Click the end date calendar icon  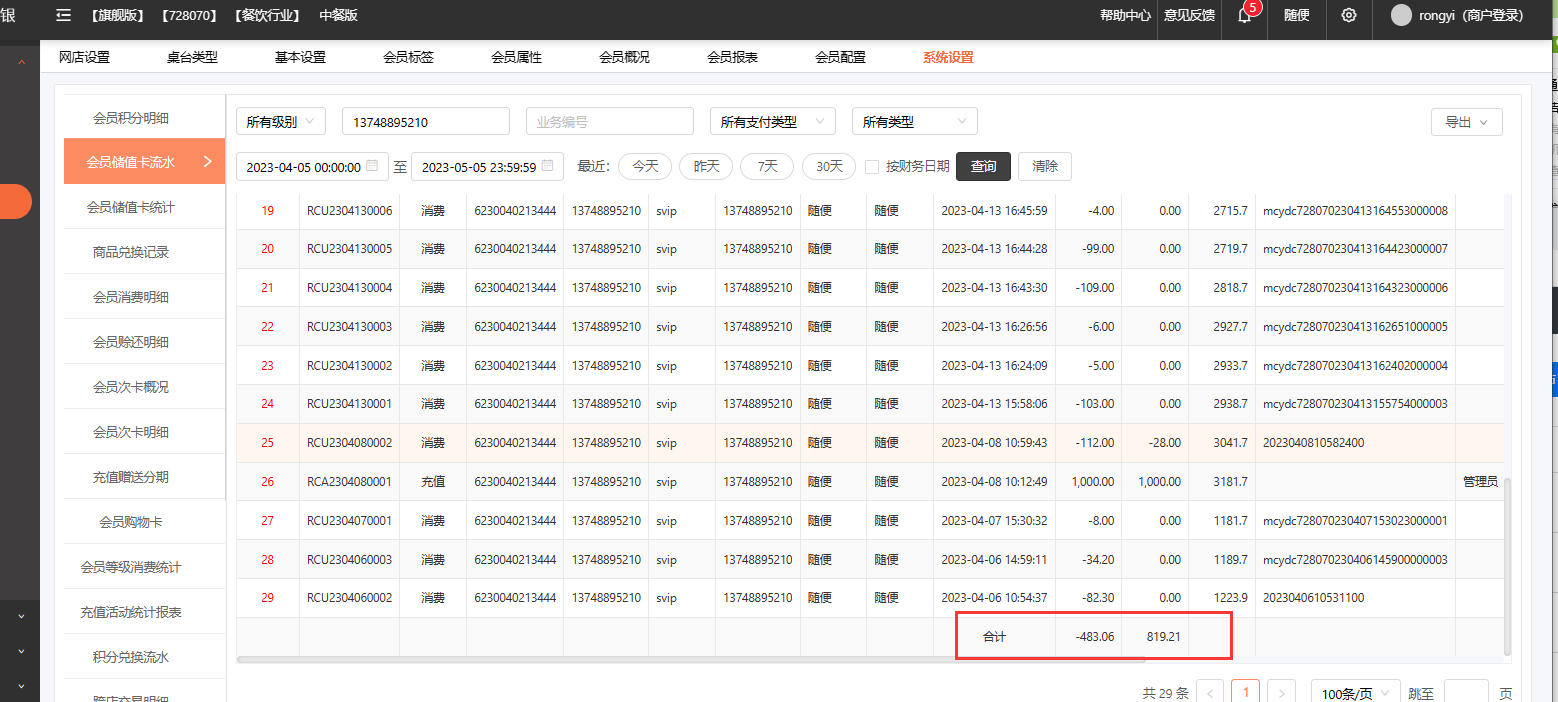coord(548,167)
